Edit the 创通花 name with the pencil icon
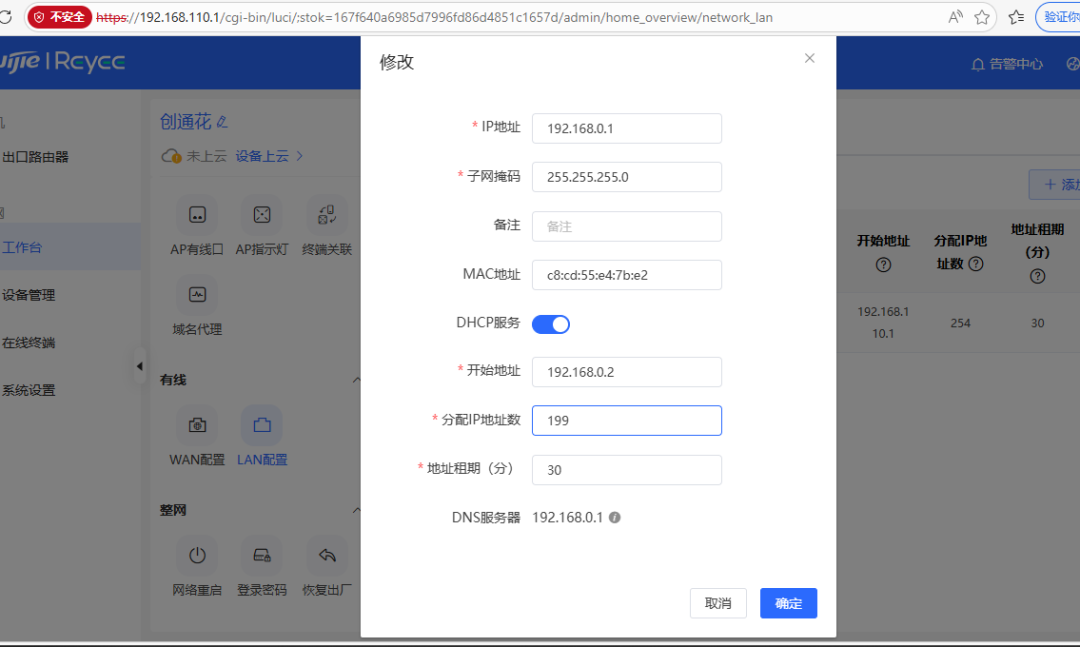1080x647 pixels. [222, 122]
